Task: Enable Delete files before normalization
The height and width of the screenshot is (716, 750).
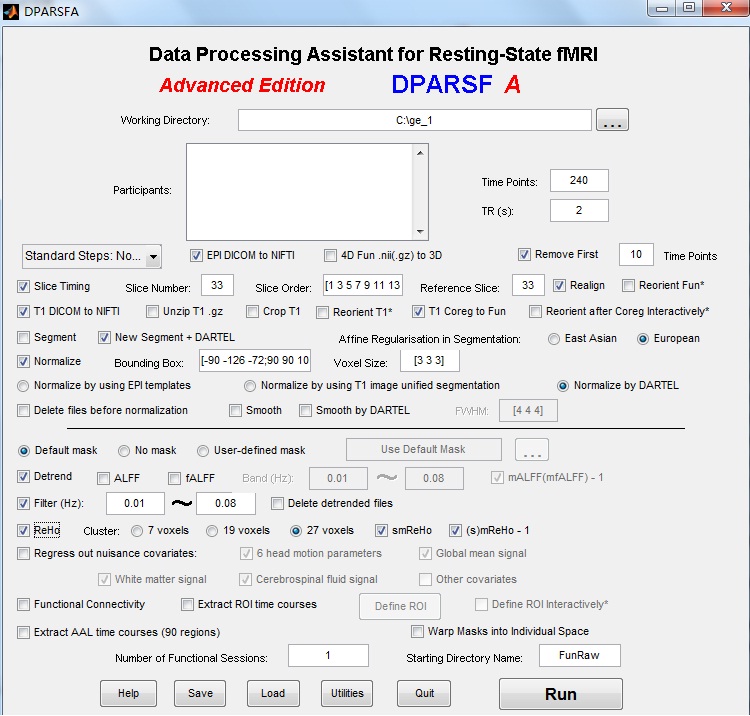Action: point(23,410)
